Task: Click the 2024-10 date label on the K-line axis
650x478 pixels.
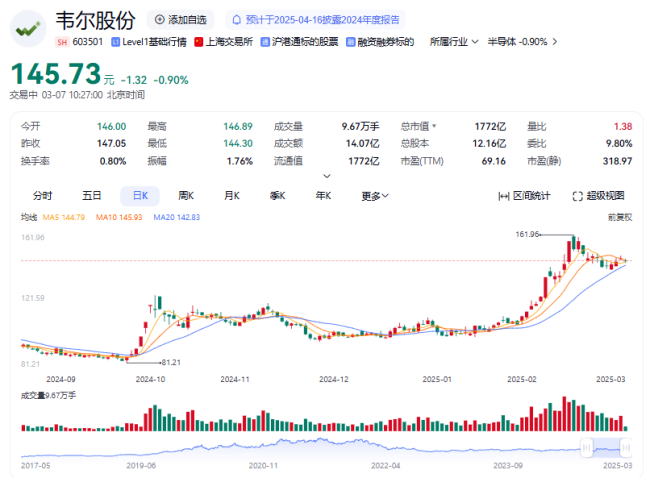Action: [x=150, y=379]
